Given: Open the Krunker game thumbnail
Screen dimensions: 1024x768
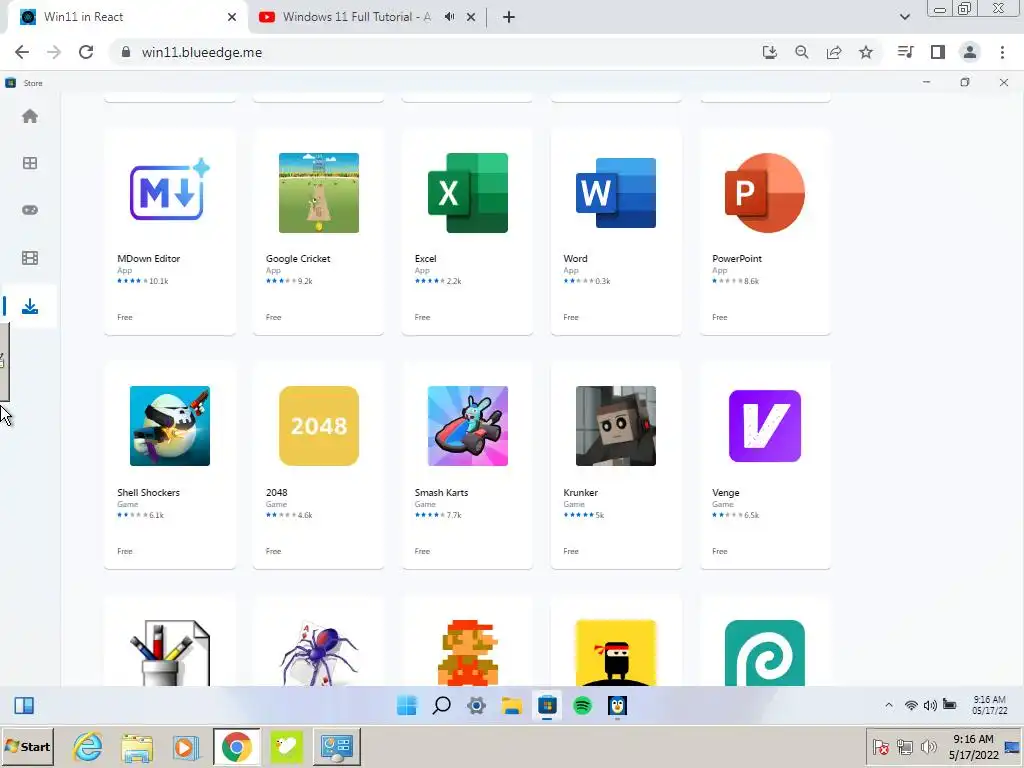Looking at the screenshot, I should (x=616, y=426).
